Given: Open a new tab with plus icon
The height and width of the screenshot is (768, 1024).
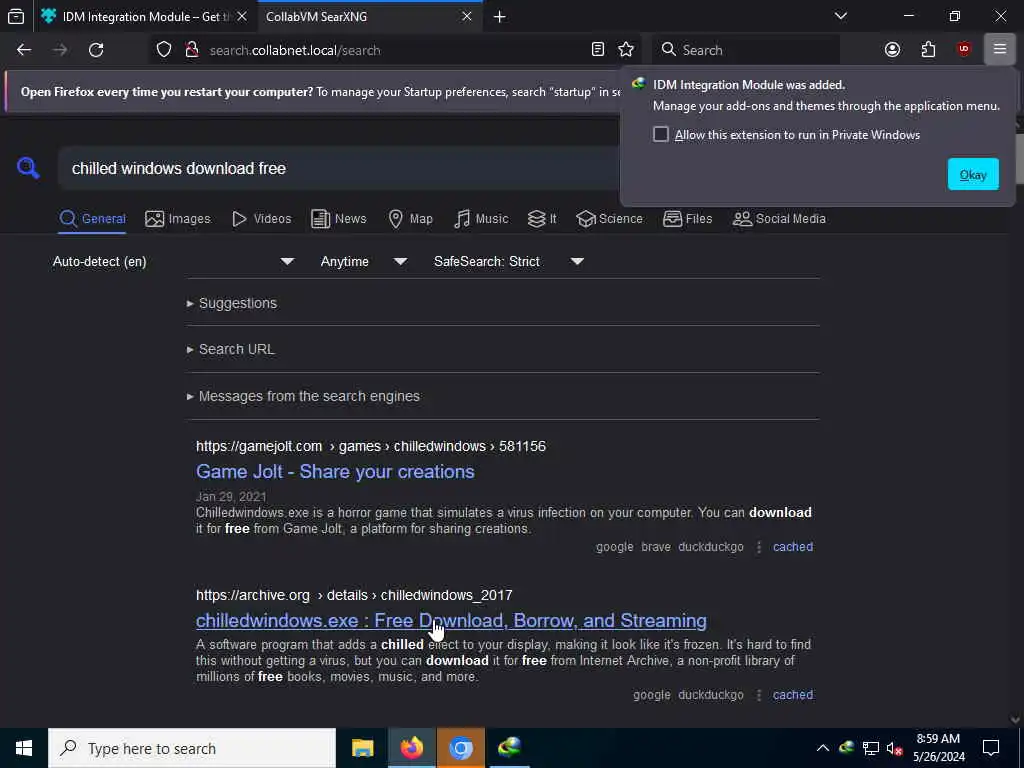Looking at the screenshot, I should tap(500, 17).
